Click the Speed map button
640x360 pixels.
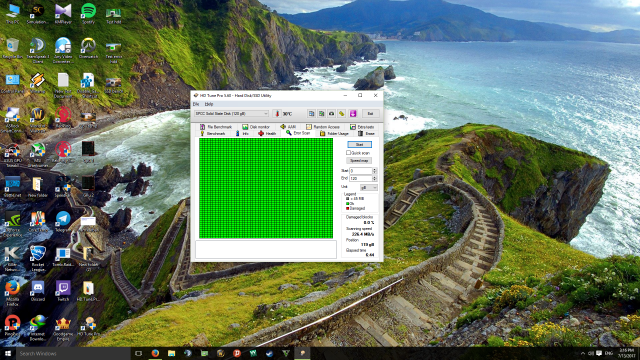tap(359, 161)
